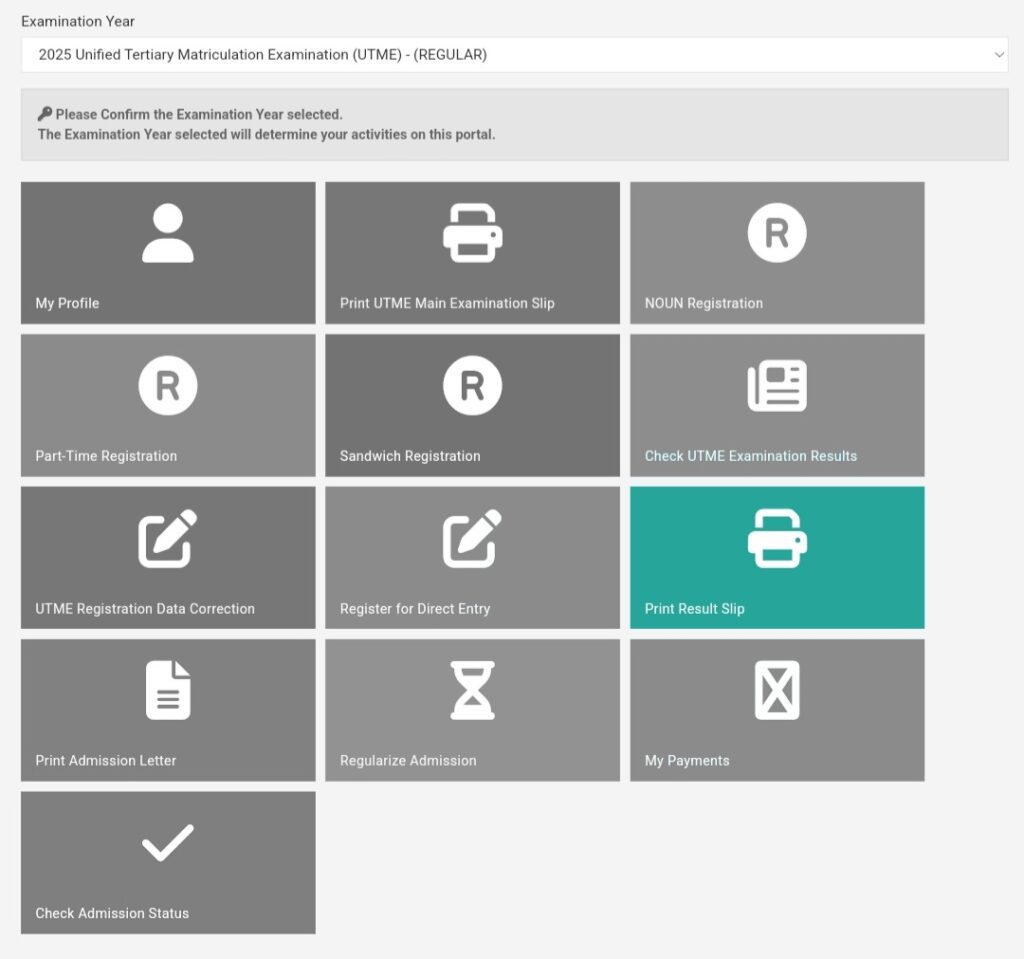Open the Examination Year dropdown

[x=515, y=55]
